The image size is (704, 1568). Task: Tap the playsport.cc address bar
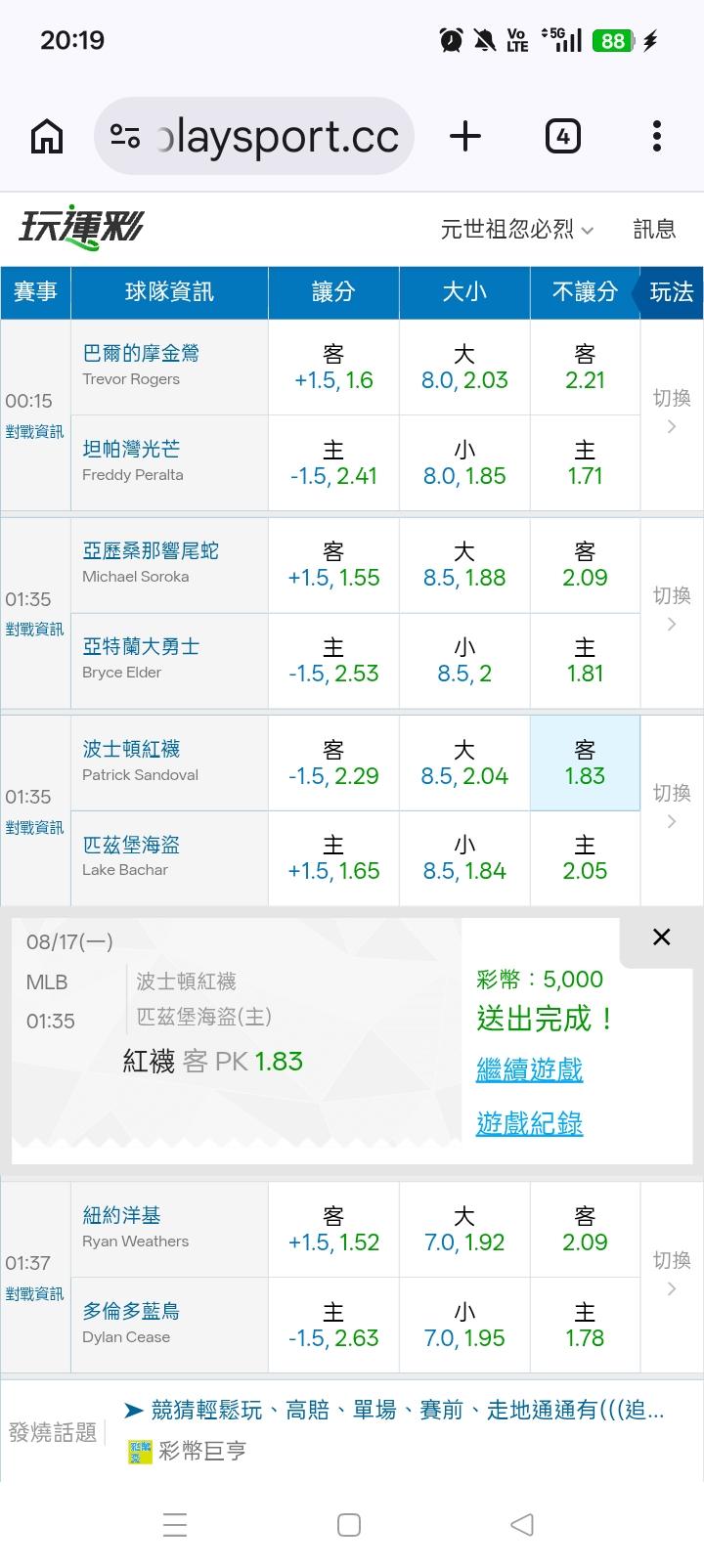coord(254,137)
